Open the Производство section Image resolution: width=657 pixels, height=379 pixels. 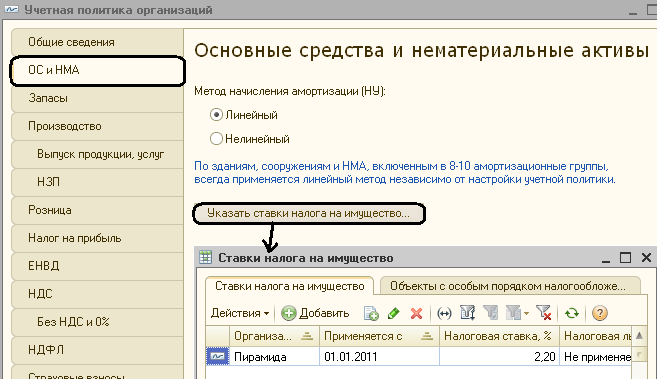pos(97,126)
